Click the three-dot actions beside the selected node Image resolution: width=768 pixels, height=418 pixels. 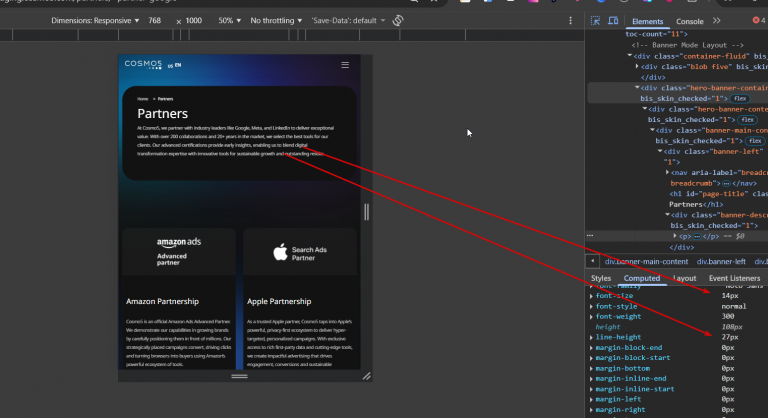pyautogui.click(x=590, y=235)
